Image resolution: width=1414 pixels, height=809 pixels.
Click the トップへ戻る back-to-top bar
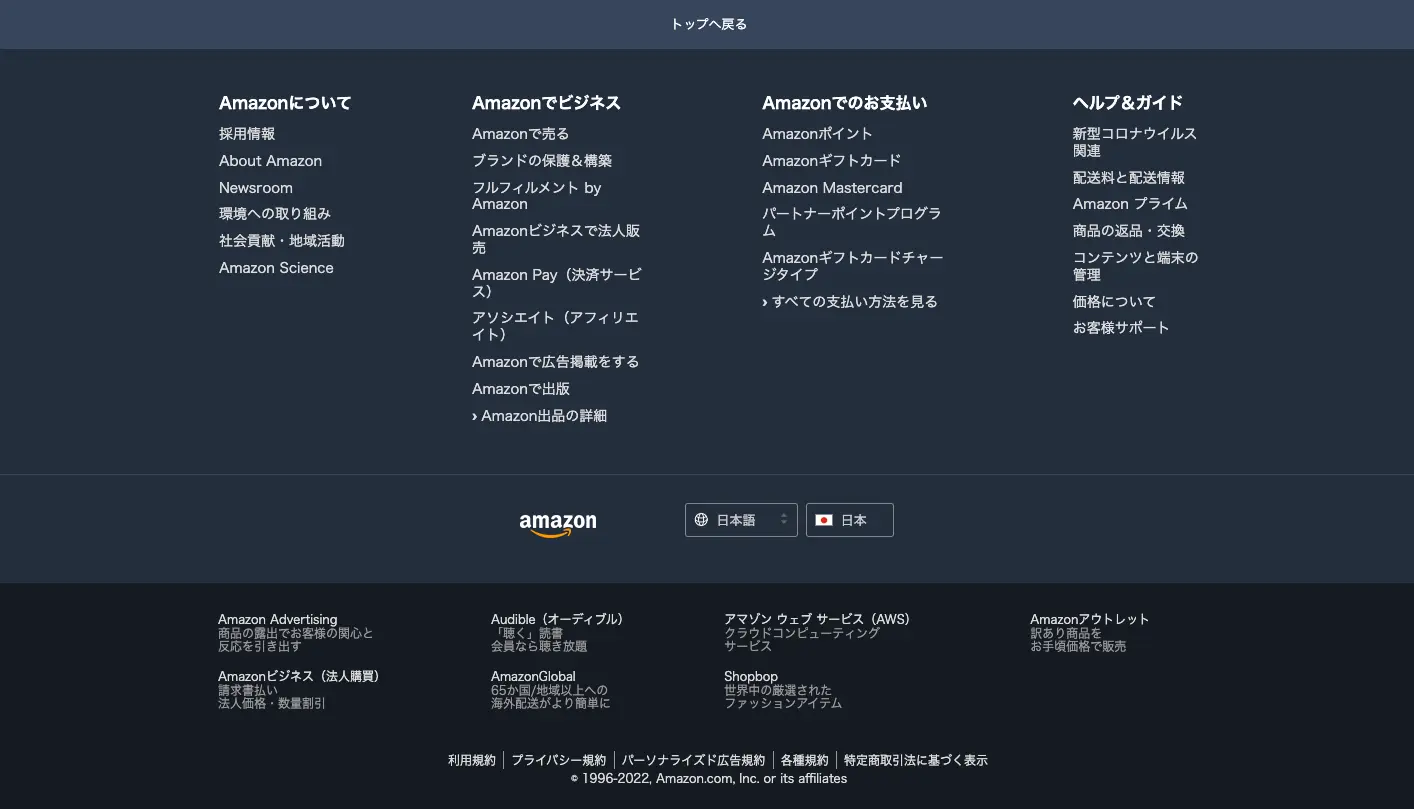click(707, 24)
